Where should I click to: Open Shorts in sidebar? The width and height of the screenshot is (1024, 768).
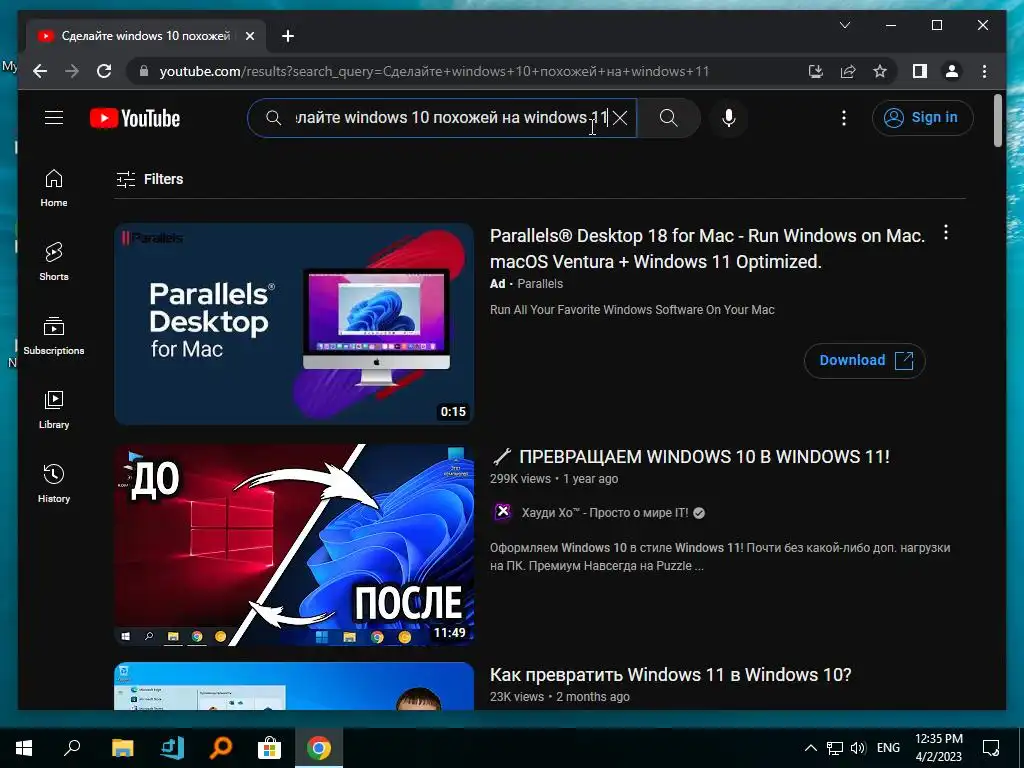point(54,262)
